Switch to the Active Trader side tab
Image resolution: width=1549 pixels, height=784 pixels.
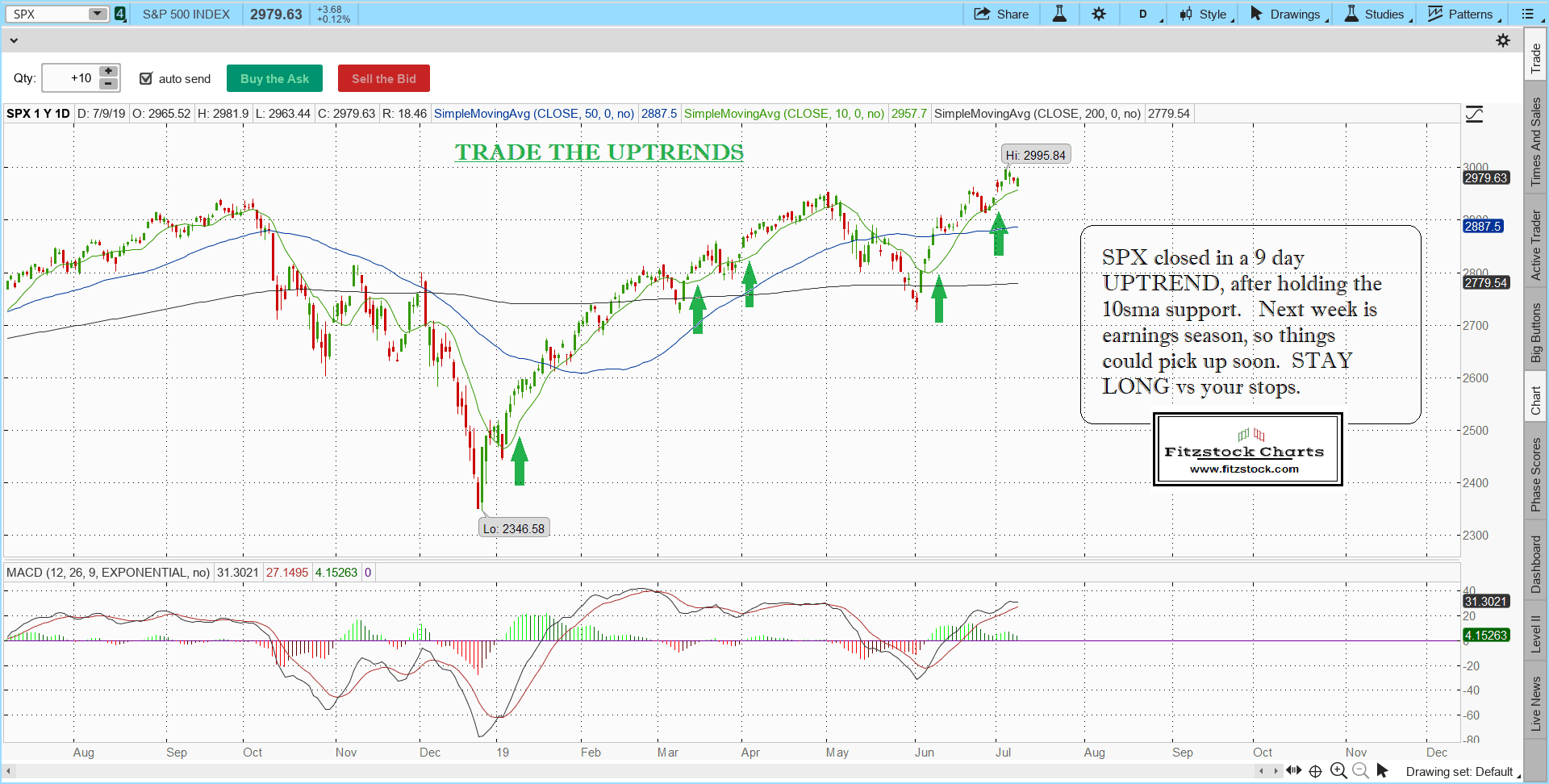click(x=1535, y=244)
